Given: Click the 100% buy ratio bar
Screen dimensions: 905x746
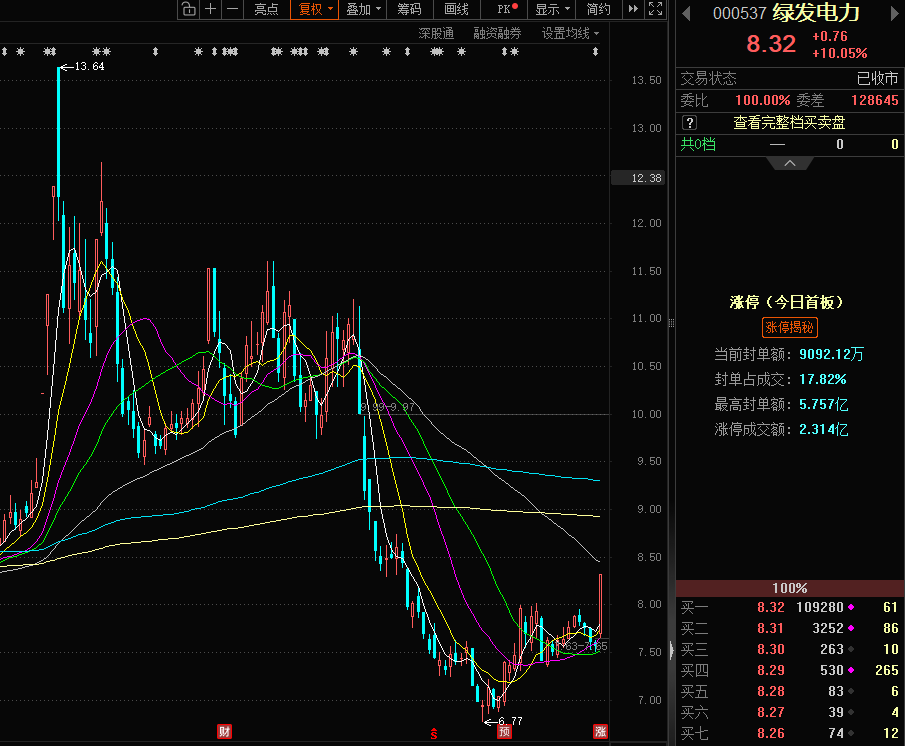Looking at the screenshot, I should click(790, 588).
